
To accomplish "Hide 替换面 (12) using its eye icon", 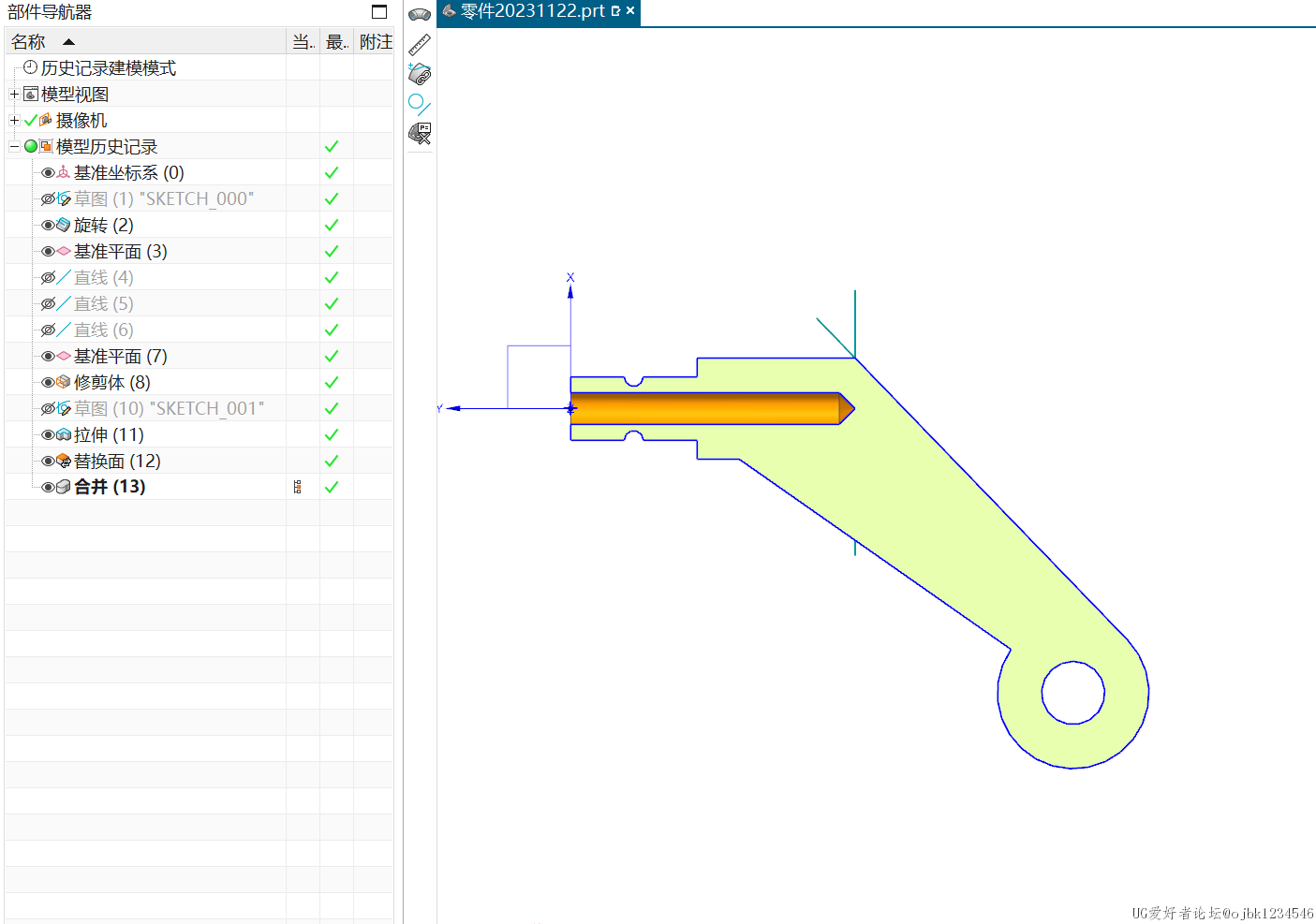I will pos(48,462).
